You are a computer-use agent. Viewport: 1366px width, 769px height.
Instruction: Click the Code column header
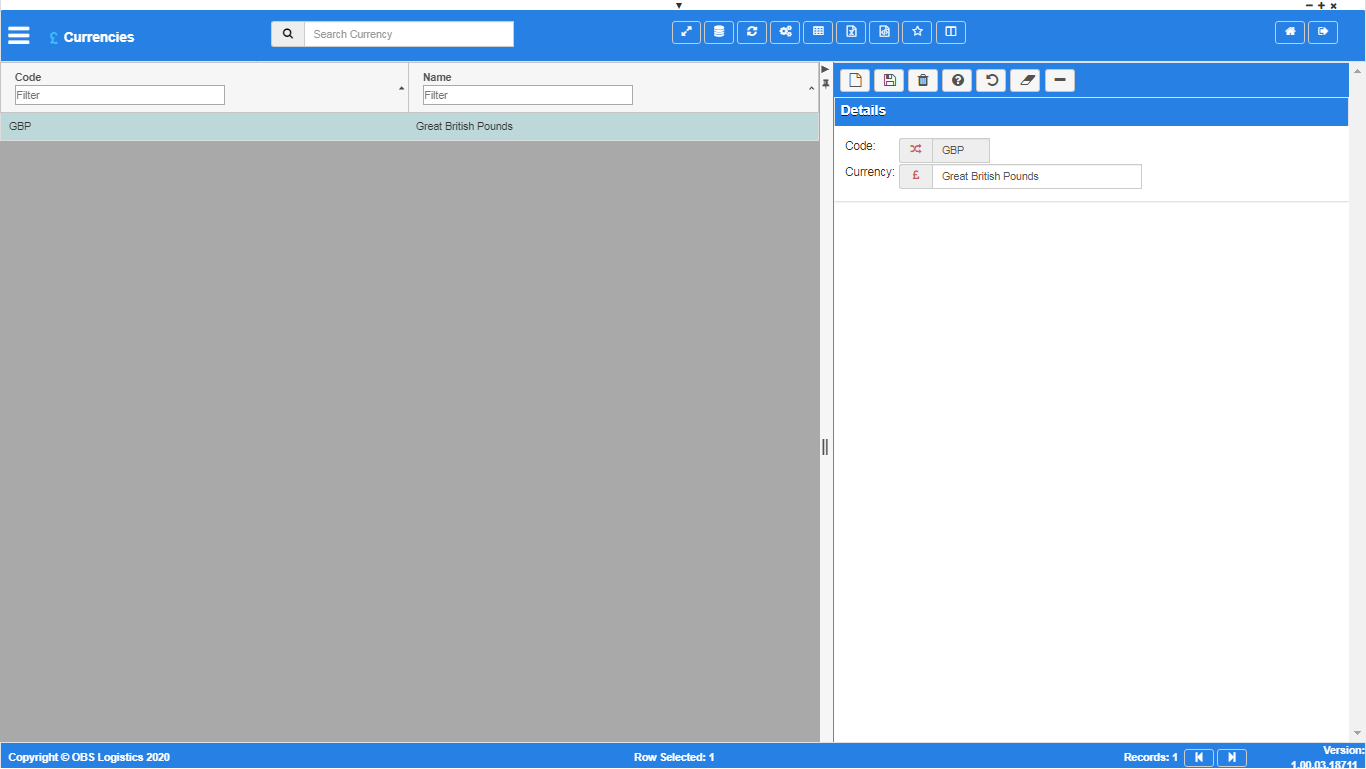[28, 77]
